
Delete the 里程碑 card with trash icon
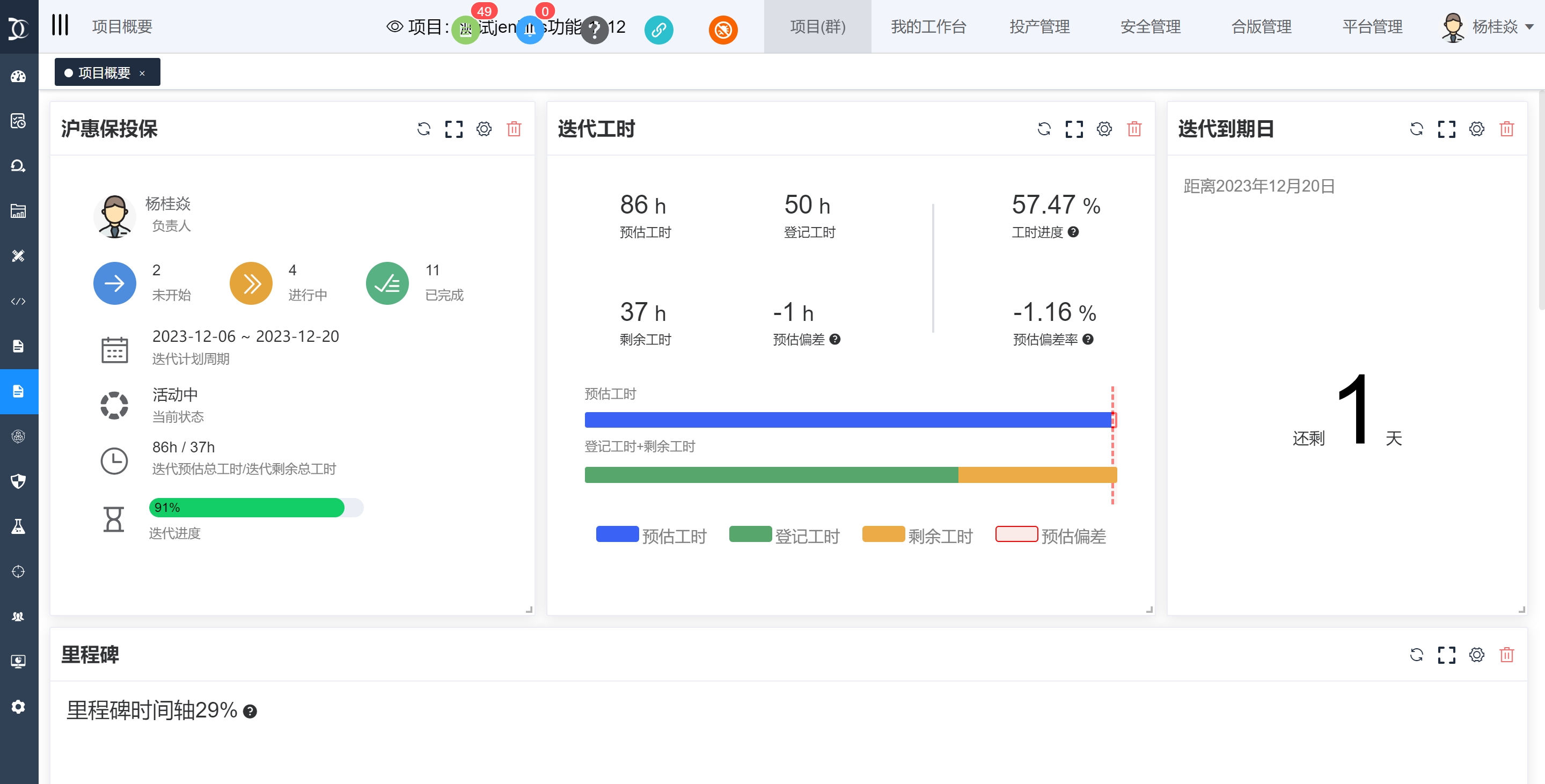(x=1506, y=655)
